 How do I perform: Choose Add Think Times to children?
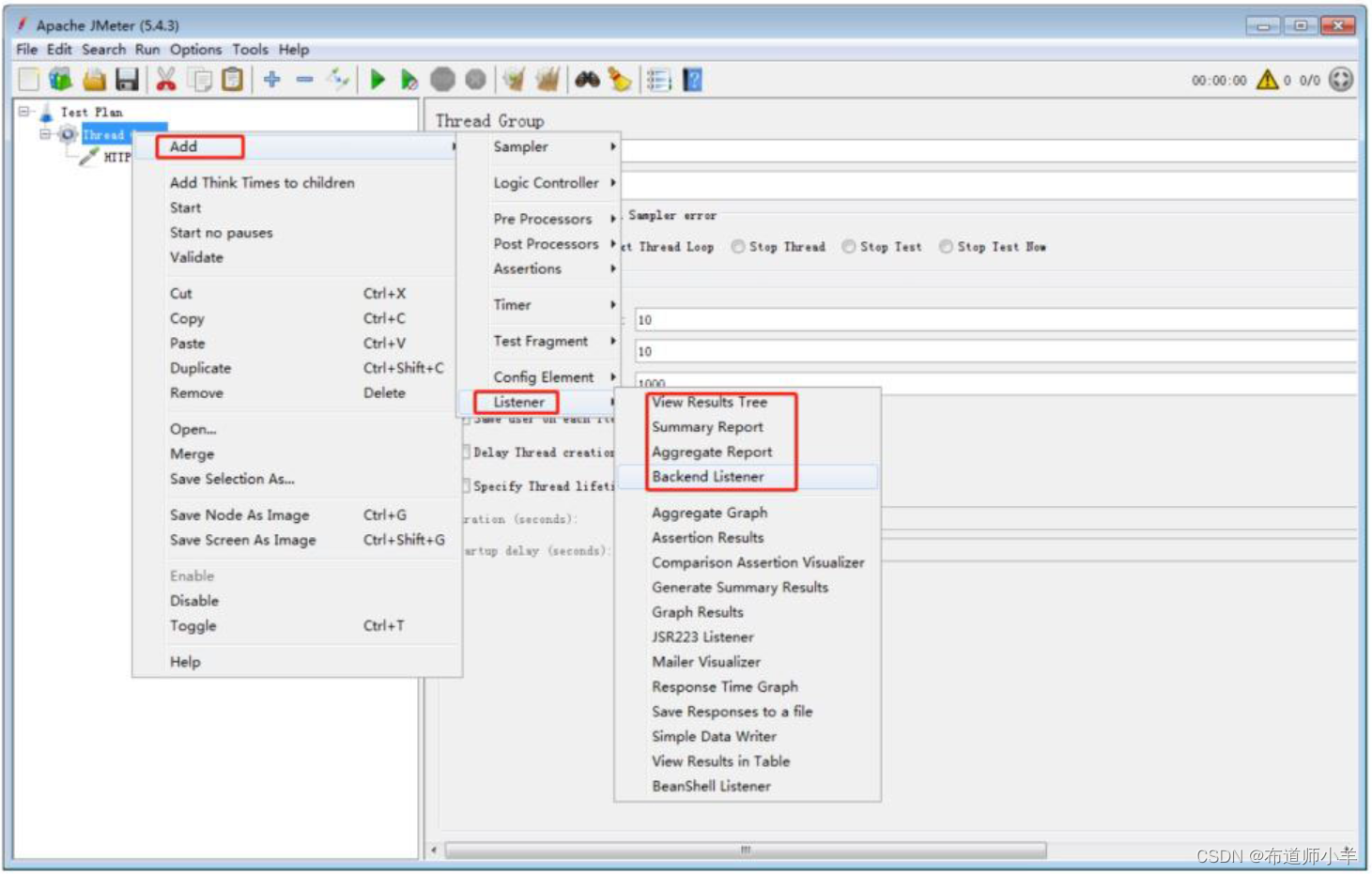(298, 183)
